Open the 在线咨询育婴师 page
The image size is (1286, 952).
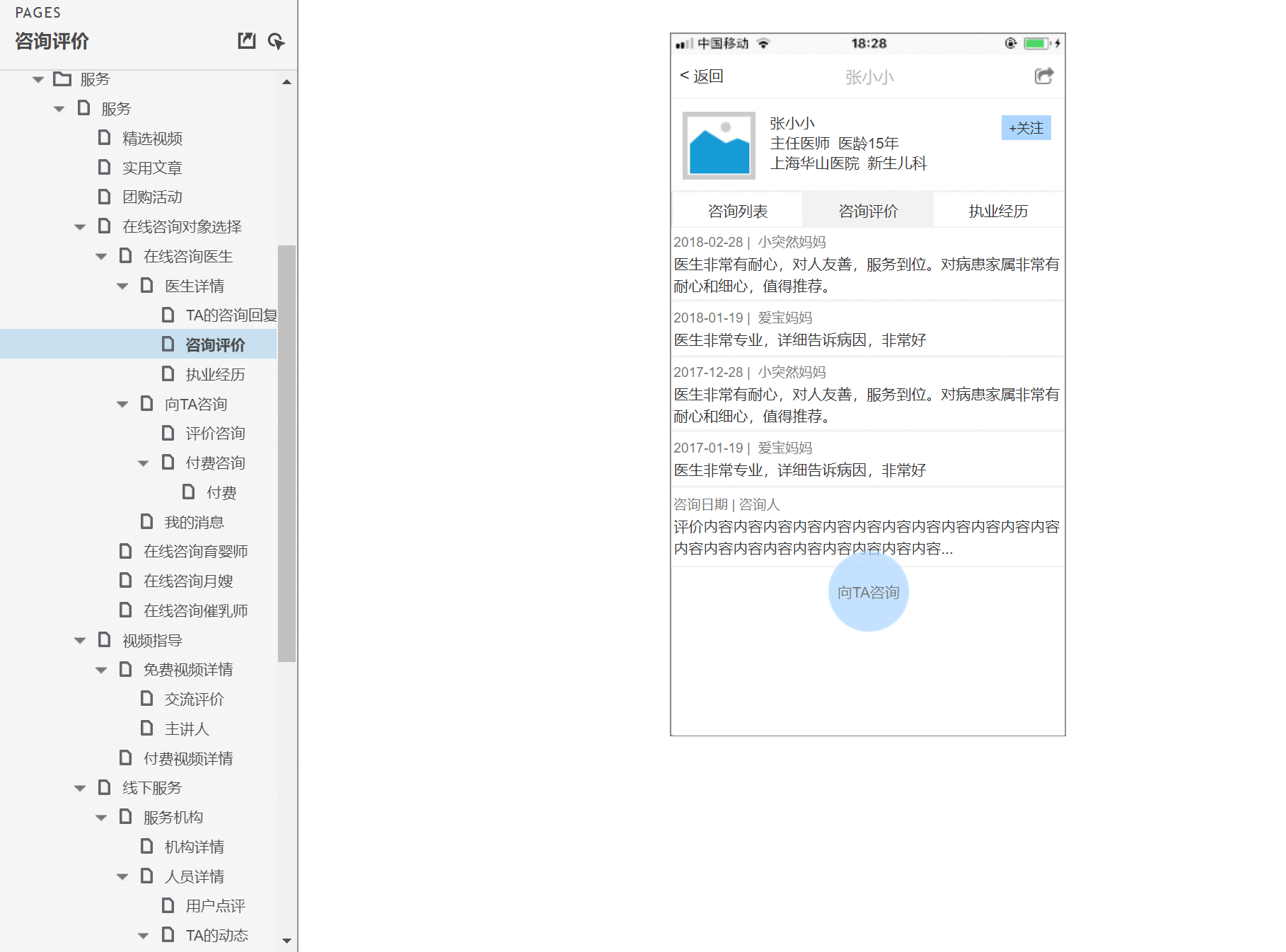click(195, 551)
